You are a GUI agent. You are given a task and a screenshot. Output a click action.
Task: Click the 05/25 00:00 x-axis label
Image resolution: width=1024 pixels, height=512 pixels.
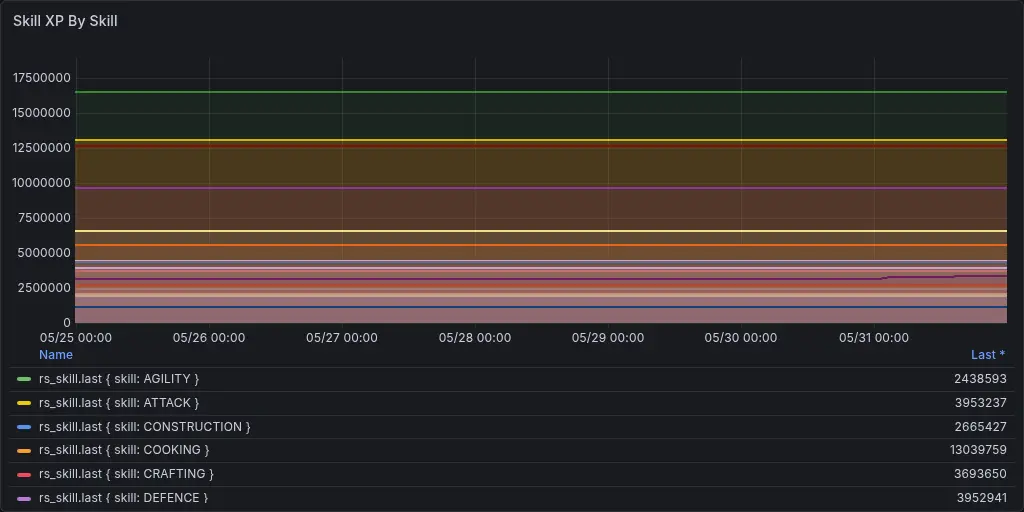(x=76, y=338)
